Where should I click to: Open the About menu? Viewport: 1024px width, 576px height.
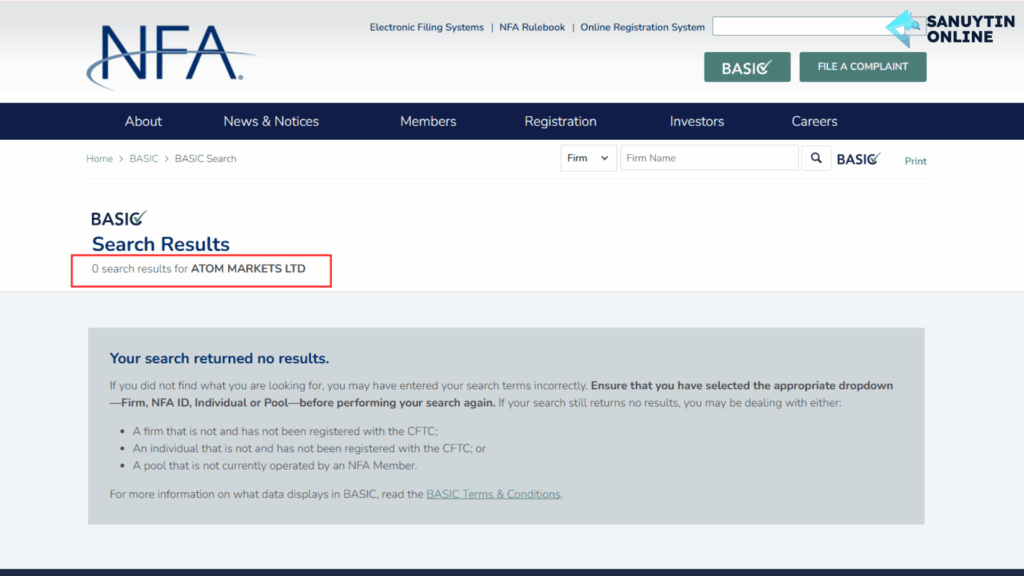click(143, 121)
